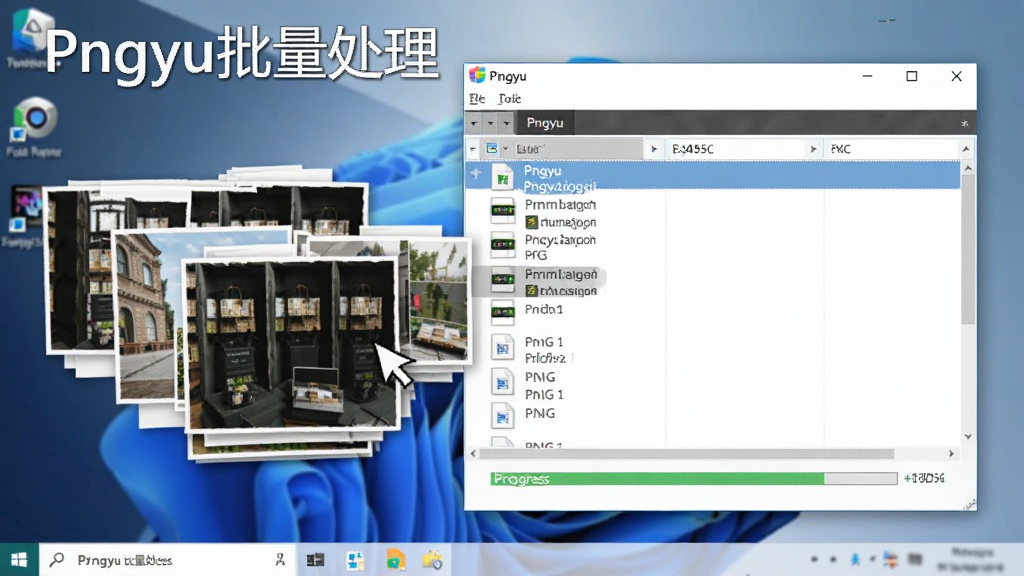Open the Fle menu
The width and height of the screenshot is (1024, 576).
[477, 99]
